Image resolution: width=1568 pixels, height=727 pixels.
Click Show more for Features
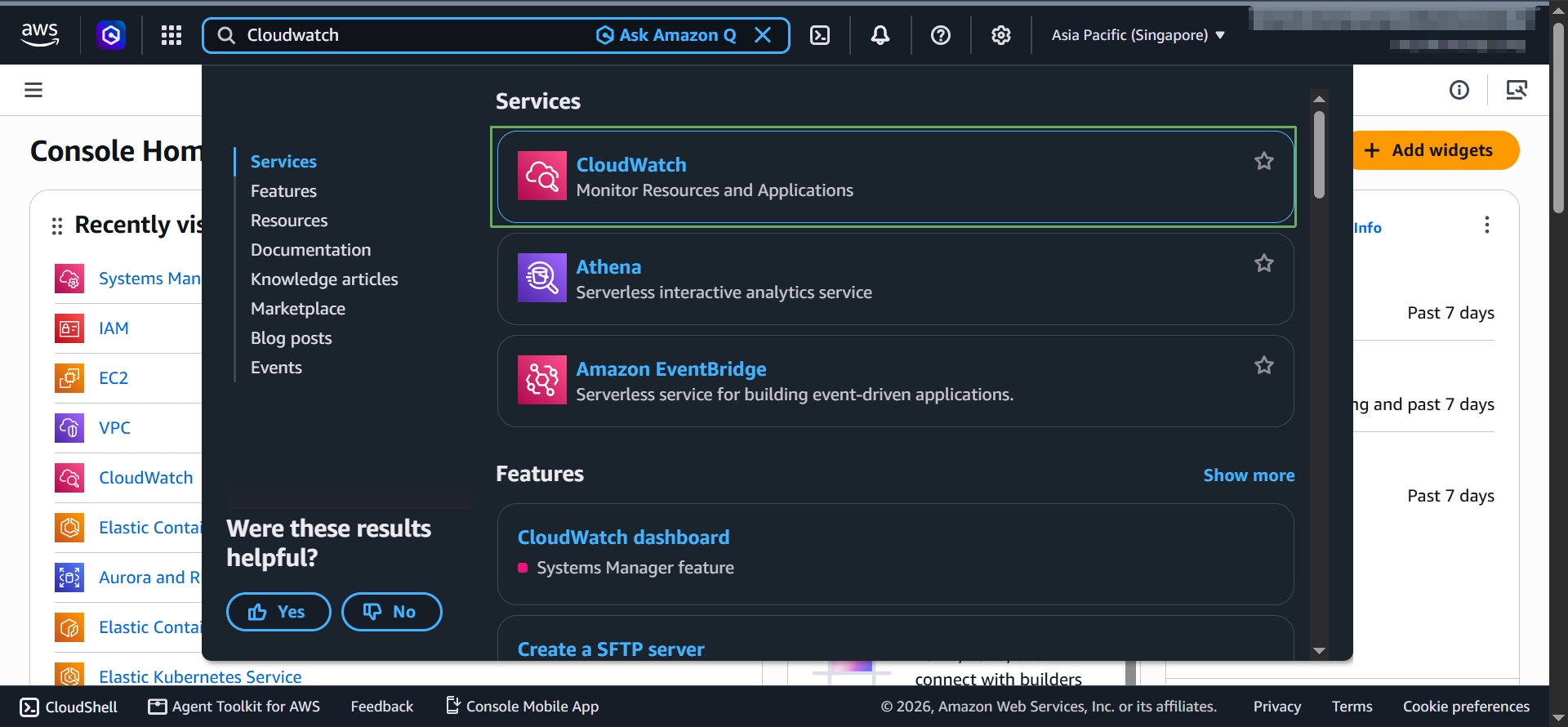click(x=1249, y=475)
